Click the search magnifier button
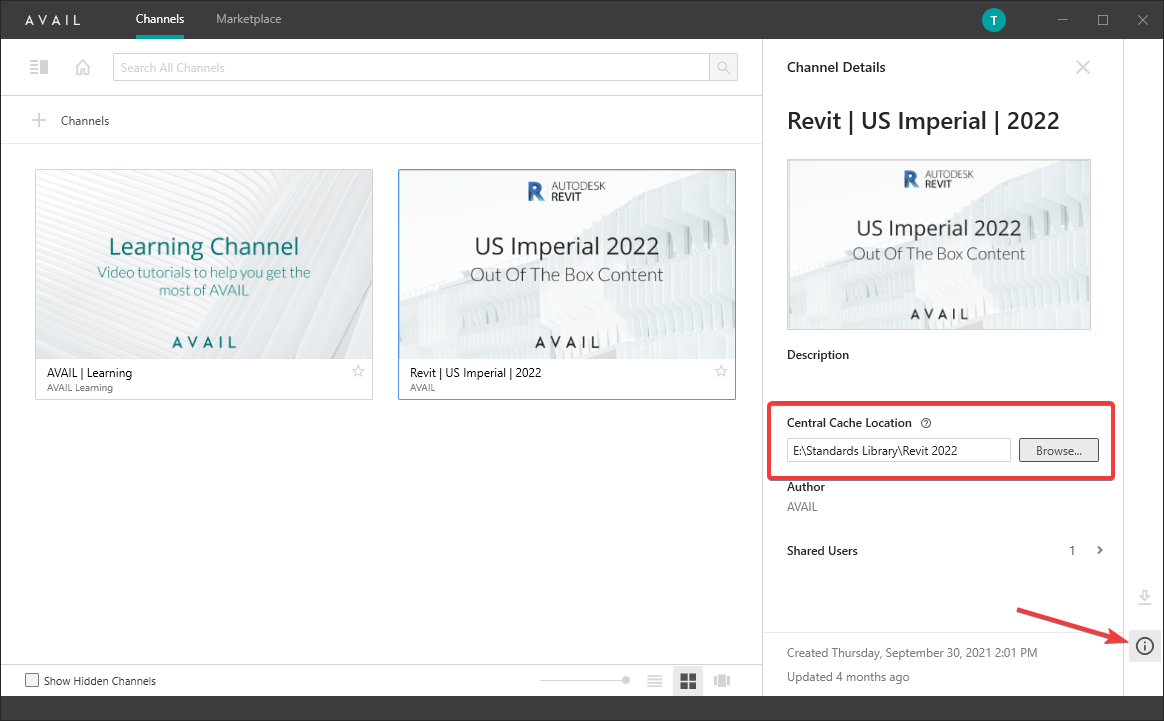This screenshot has width=1164, height=721. pyautogui.click(x=723, y=68)
